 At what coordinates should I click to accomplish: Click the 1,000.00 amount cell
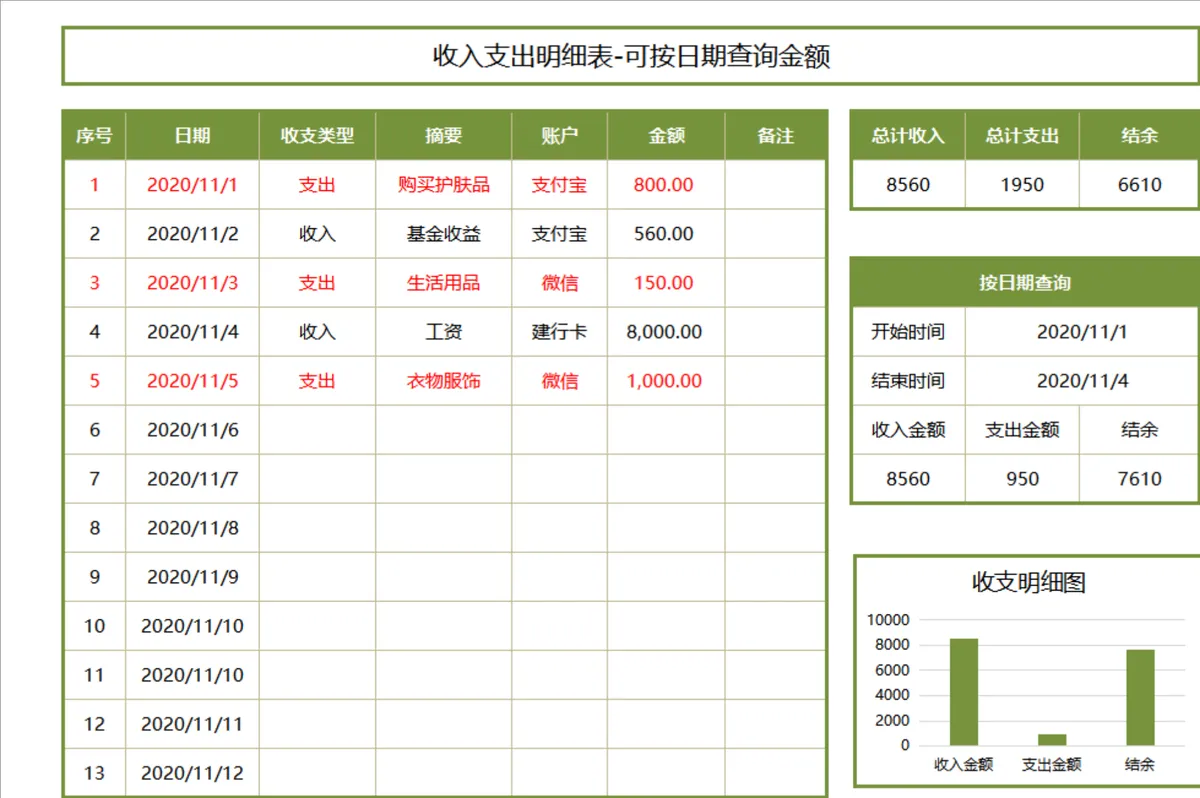(x=666, y=381)
